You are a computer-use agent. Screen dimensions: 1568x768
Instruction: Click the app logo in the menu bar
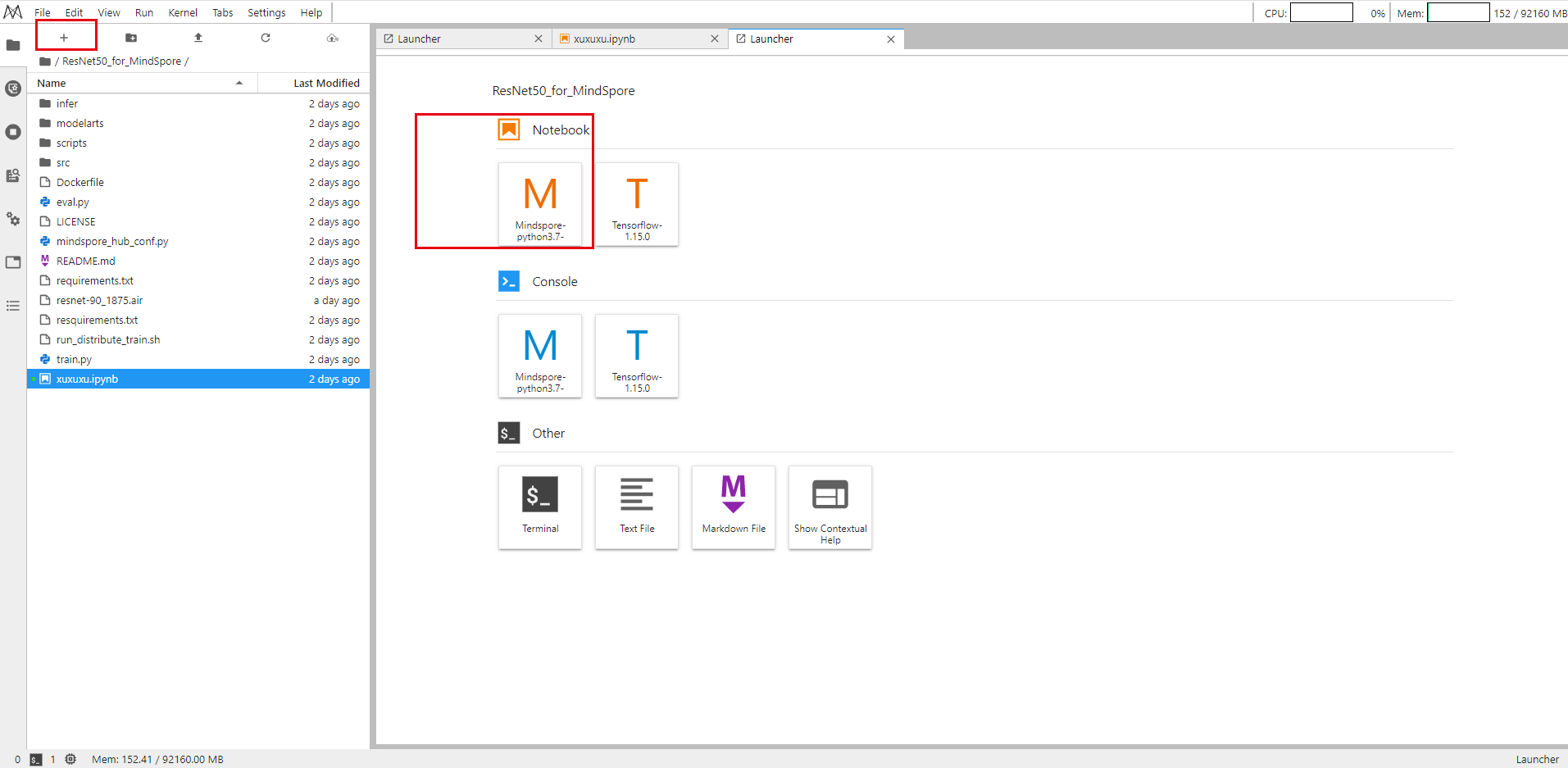point(13,12)
